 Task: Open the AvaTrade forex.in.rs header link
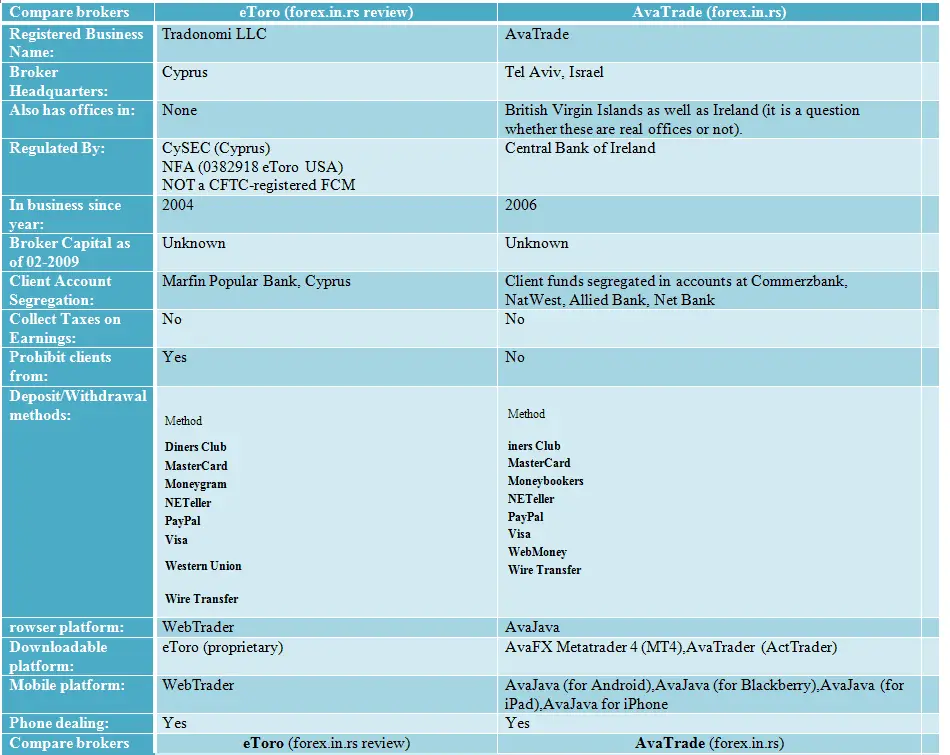(709, 12)
